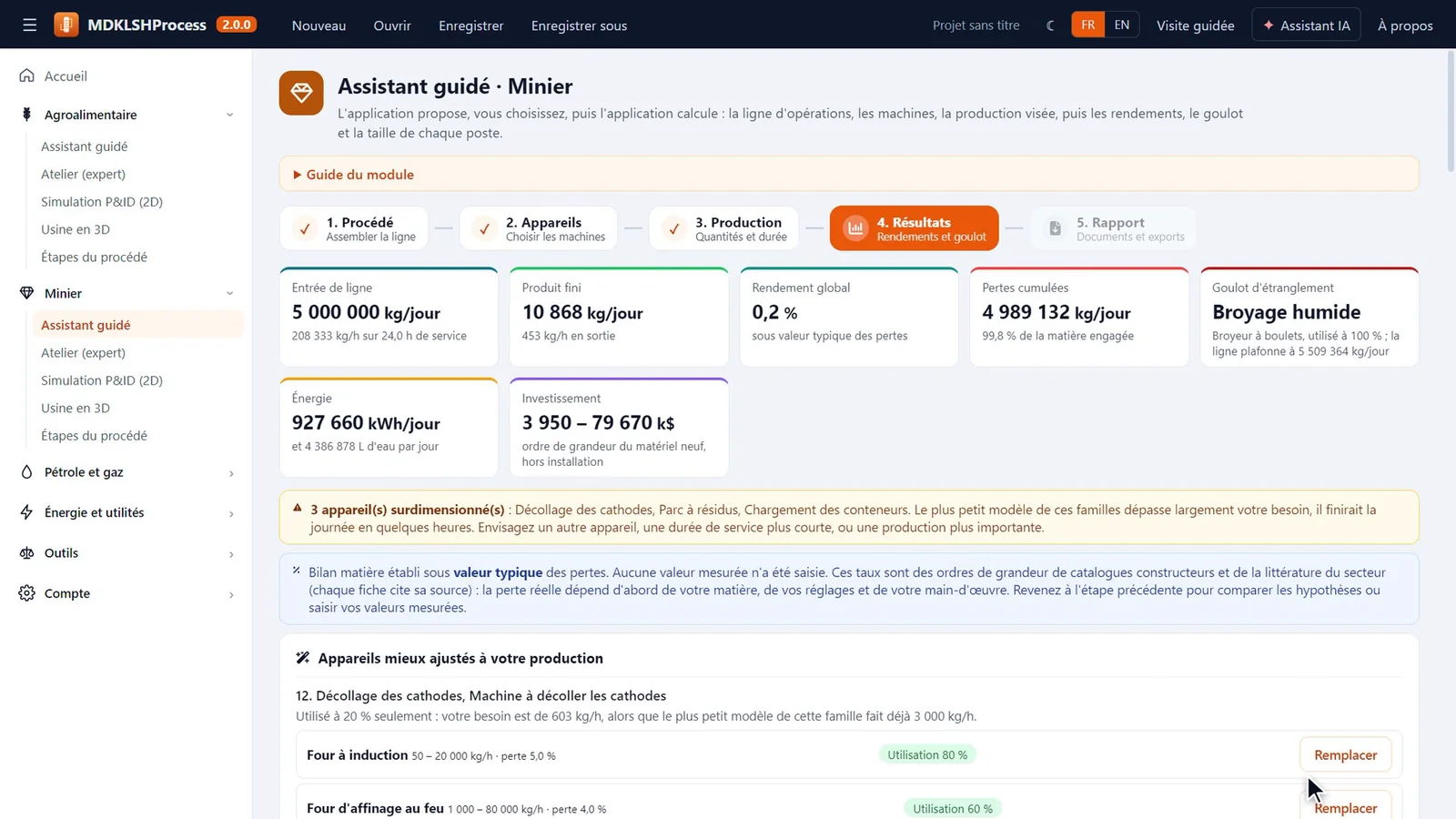This screenshot has height=819, width=1456.
Task: Click the warning triangle icon in the alert
Action: (298, 508)
